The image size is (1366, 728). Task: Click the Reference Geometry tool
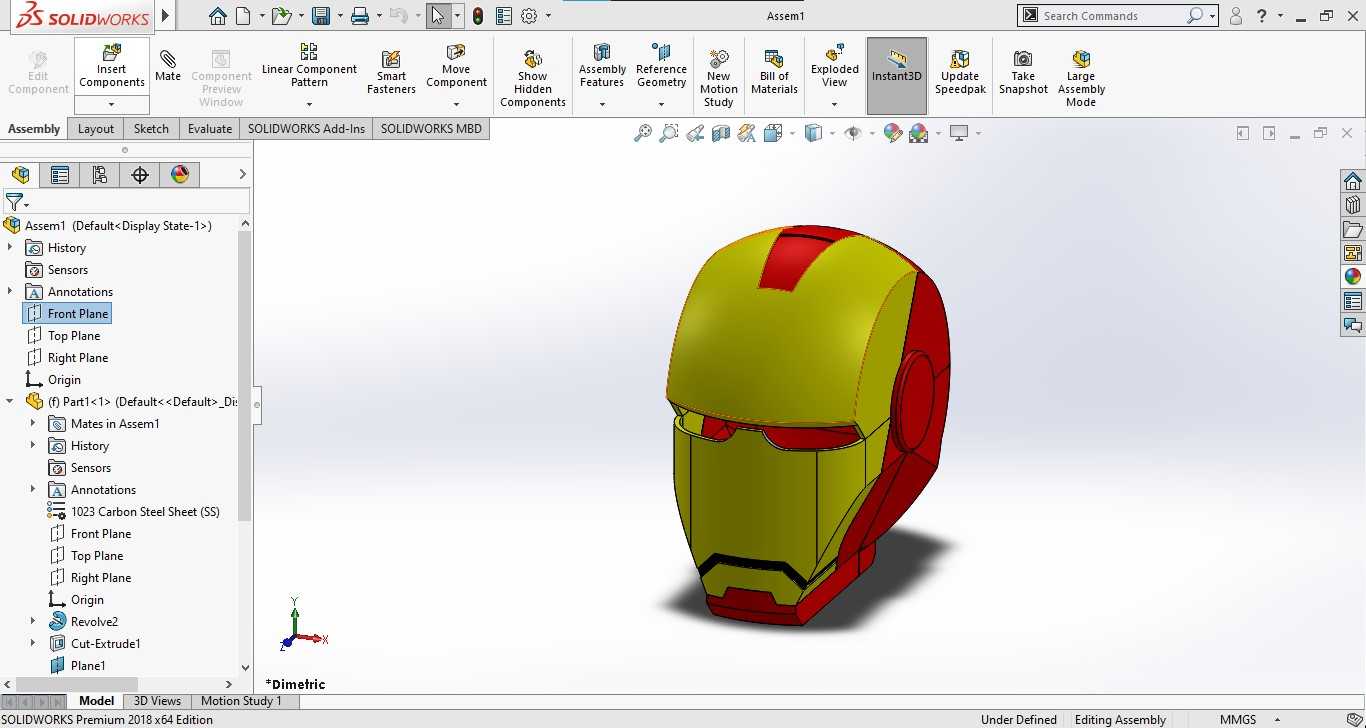[661, 65]
